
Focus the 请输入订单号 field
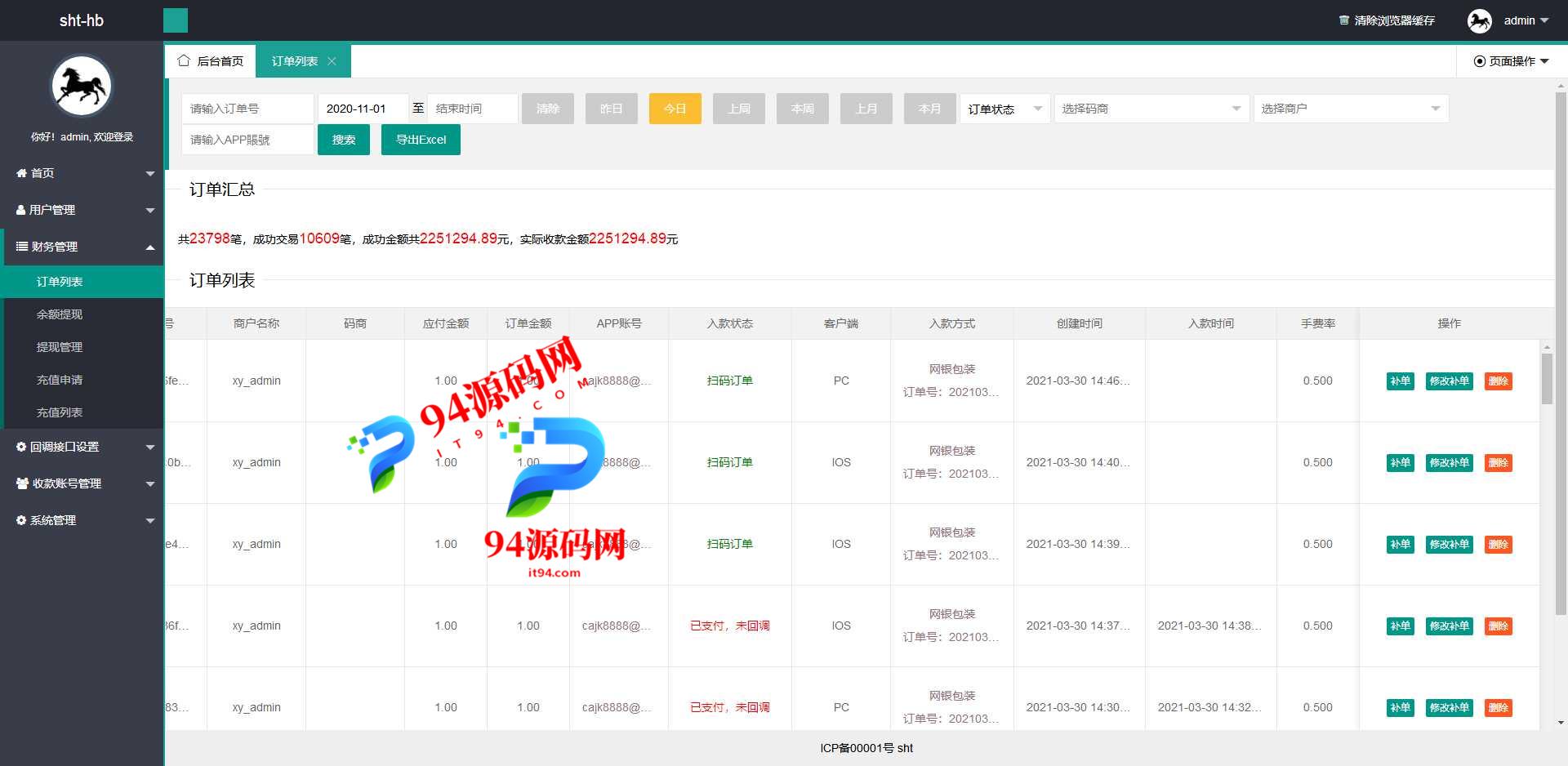248,109
